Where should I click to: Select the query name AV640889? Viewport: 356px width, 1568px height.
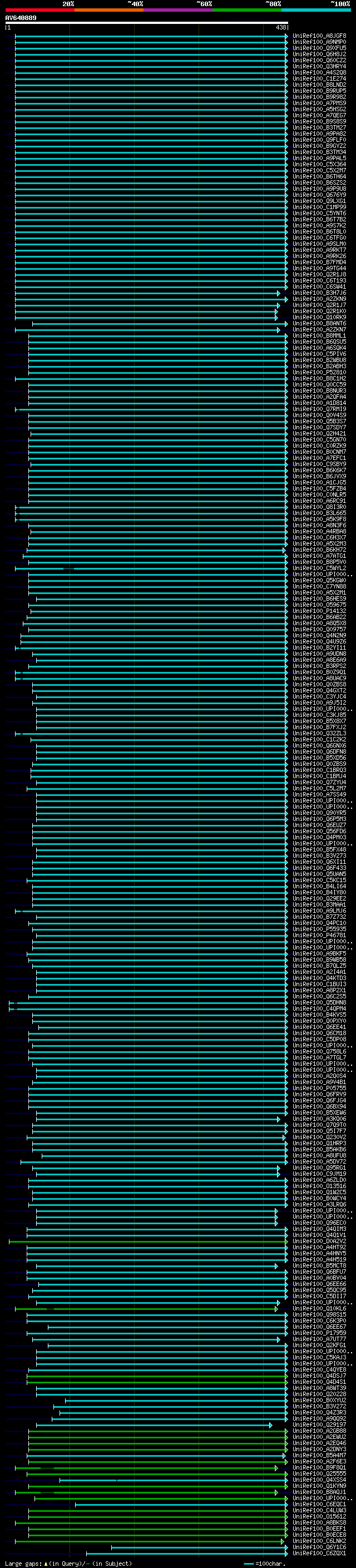[x=21, y=18]
